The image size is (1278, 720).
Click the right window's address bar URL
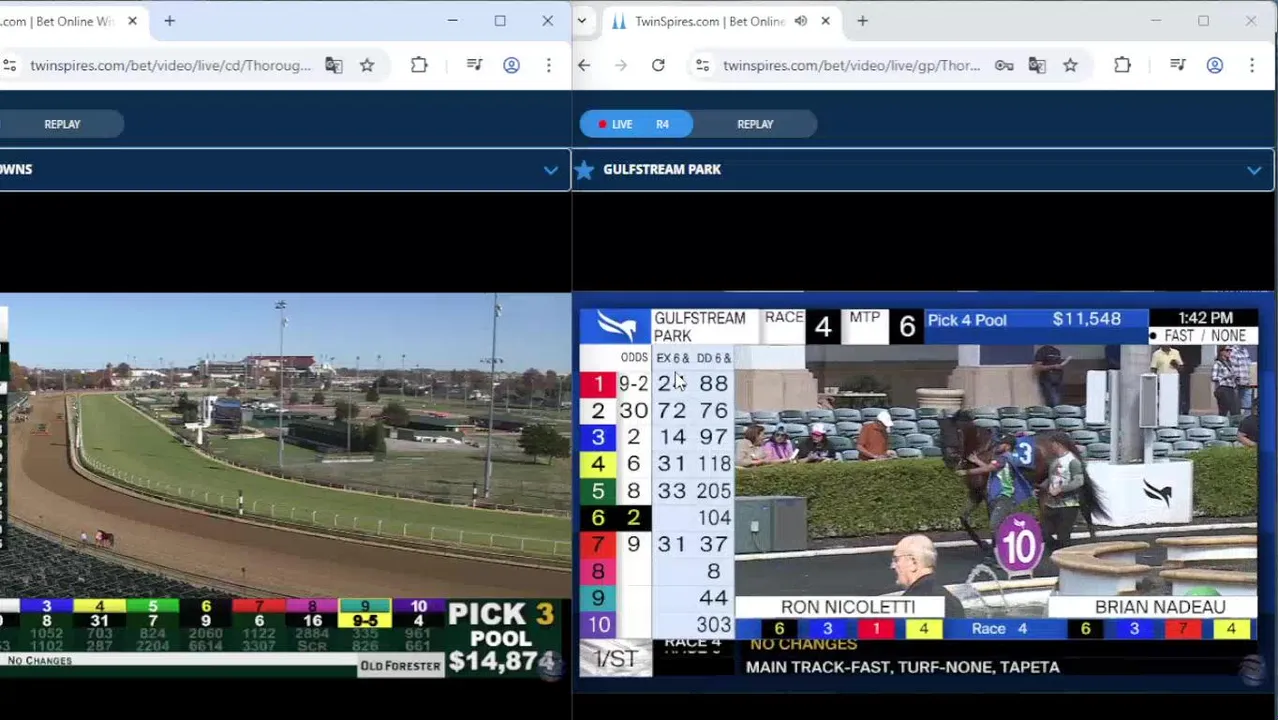(x=851, y=65)
